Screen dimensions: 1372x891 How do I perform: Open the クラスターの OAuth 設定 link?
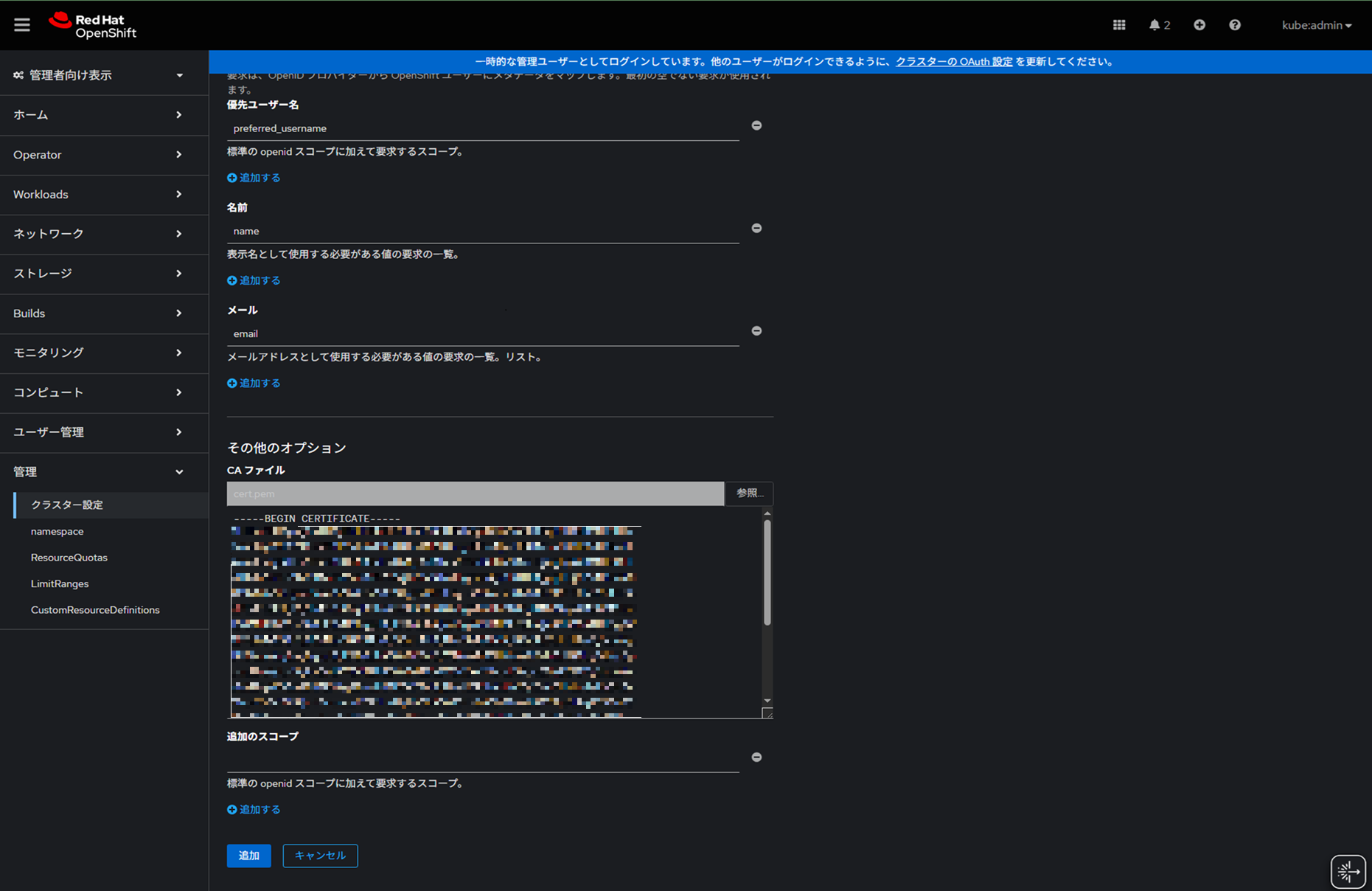[953, 62]
